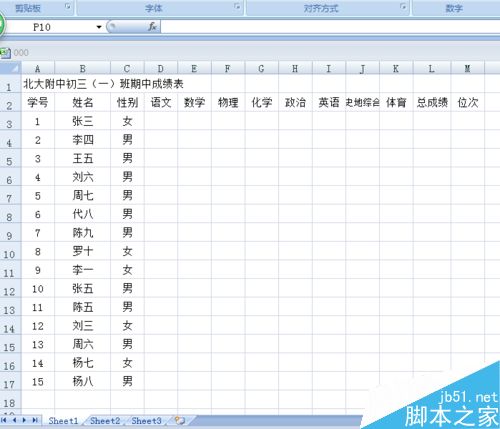Screen dimensions: 500x429
Task: Click previous sheet navigation arrow
Action: 14,420
